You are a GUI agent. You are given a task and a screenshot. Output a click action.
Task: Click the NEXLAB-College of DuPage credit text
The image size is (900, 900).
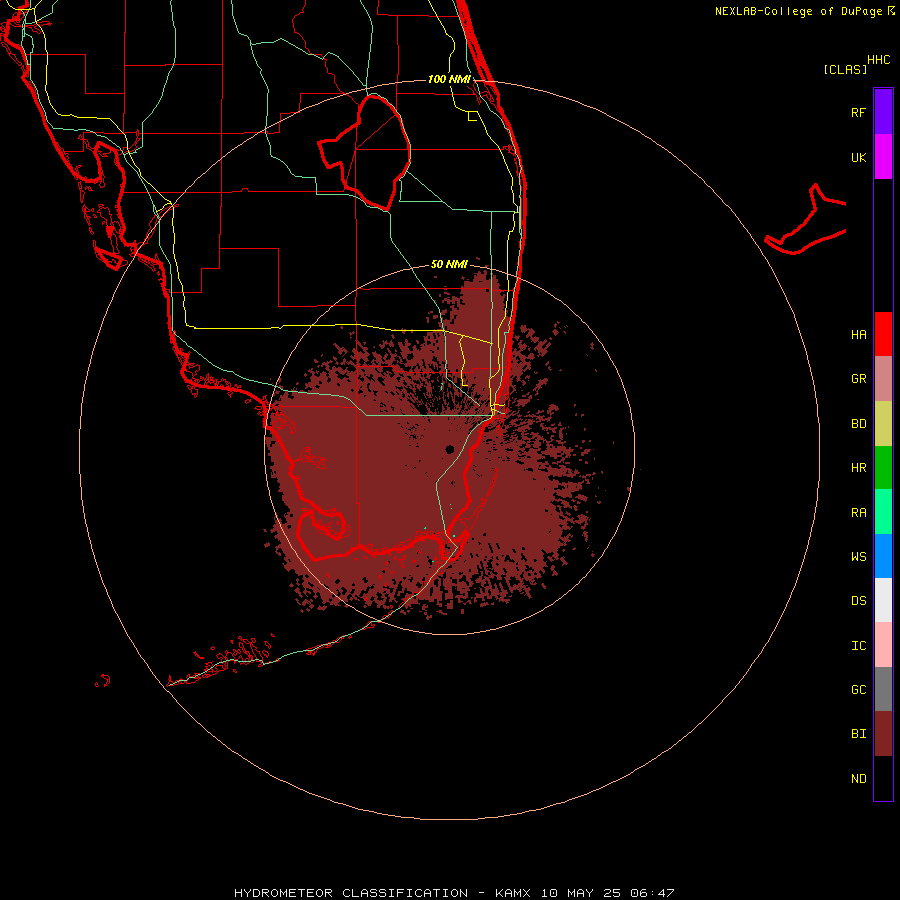pos(799,11)
